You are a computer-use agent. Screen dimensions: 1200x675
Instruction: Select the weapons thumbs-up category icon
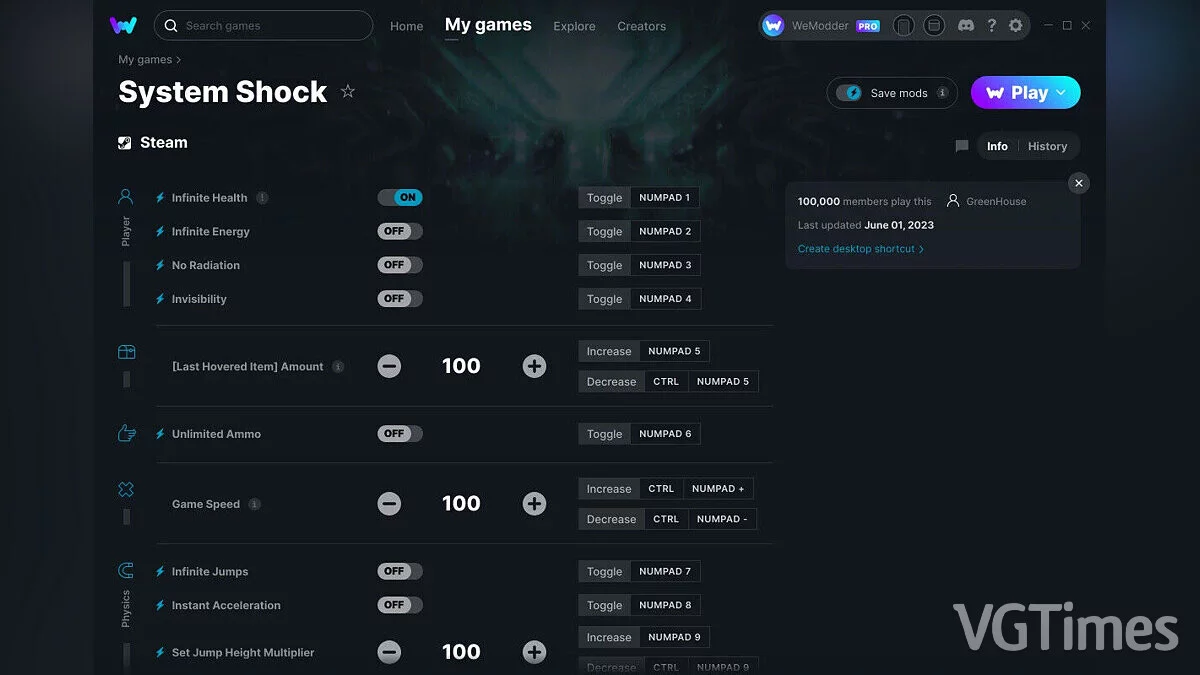pyautogui.click(x=126, y=433)
